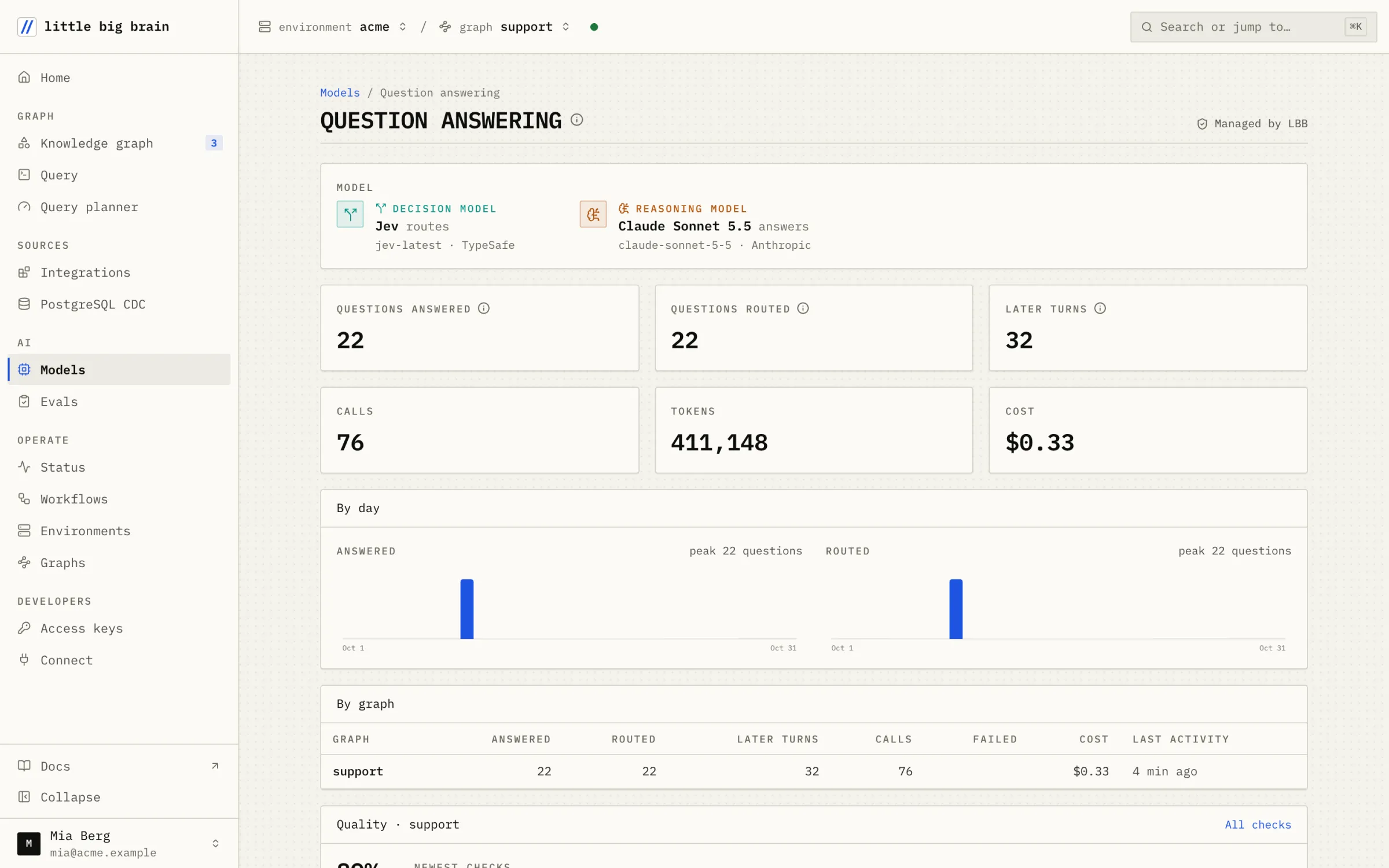Click the "claude-sonnet-5-5 · Anthropic" text
The height and width of the screenshot is (868, 1389).
[714, 245]
